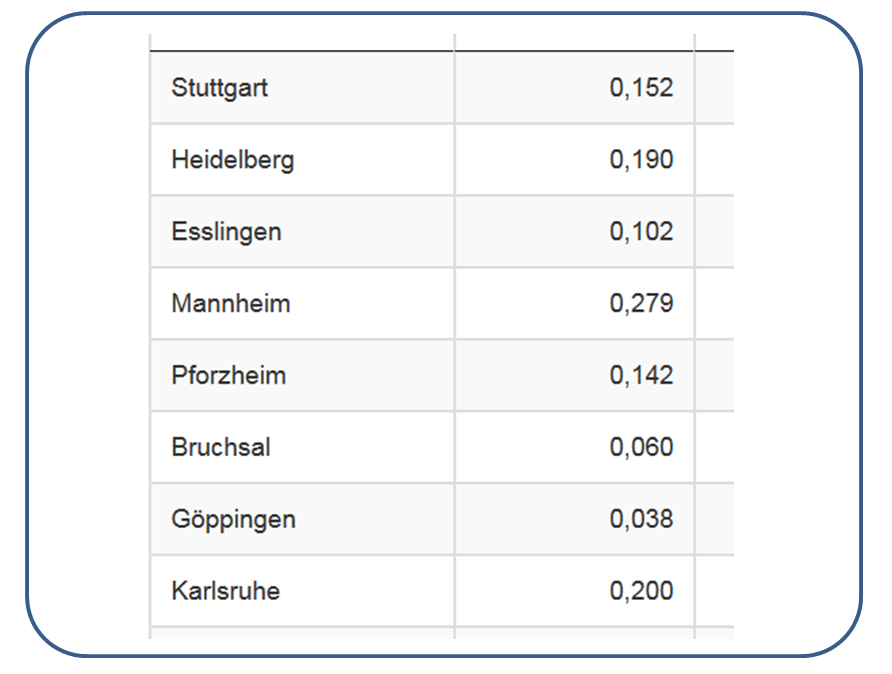The width and height of the screenshot is (892, 674).
Task: Click the Mannheim row name
Action: [x=303, y=304]
